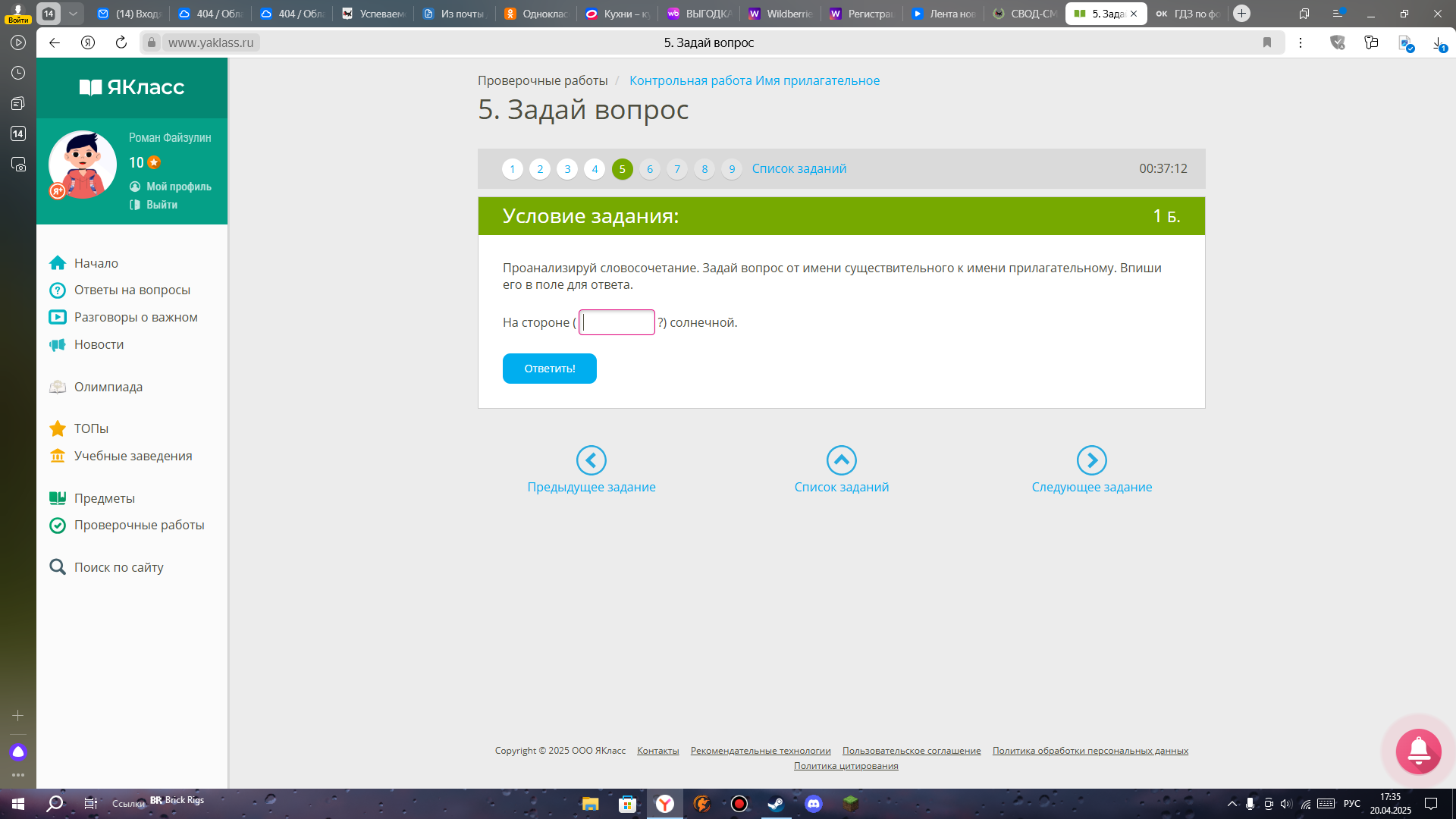Toggle the РУС keyboard language indicator

click(1351, 804)
